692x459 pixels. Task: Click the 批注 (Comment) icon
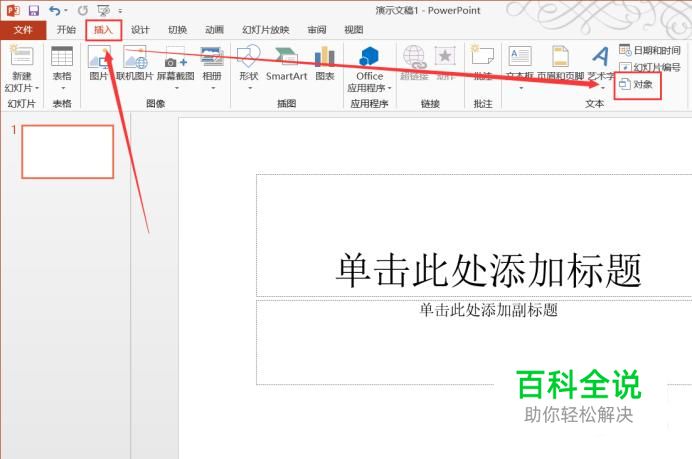[x=482, y=56]
